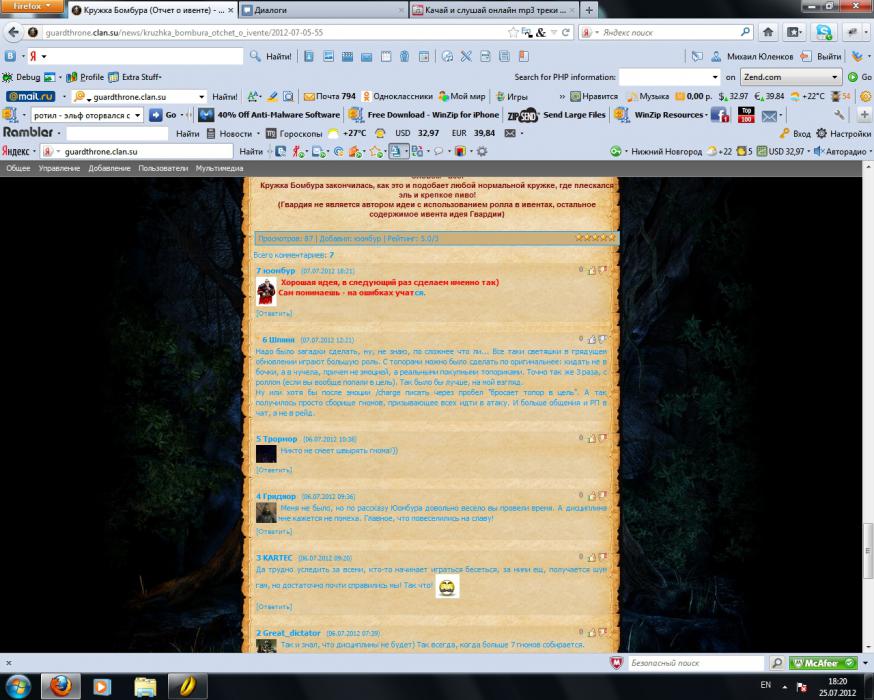Click the Skype icon in navigation bar
This screenshot has width=874, height=700.
pos(822,33)
